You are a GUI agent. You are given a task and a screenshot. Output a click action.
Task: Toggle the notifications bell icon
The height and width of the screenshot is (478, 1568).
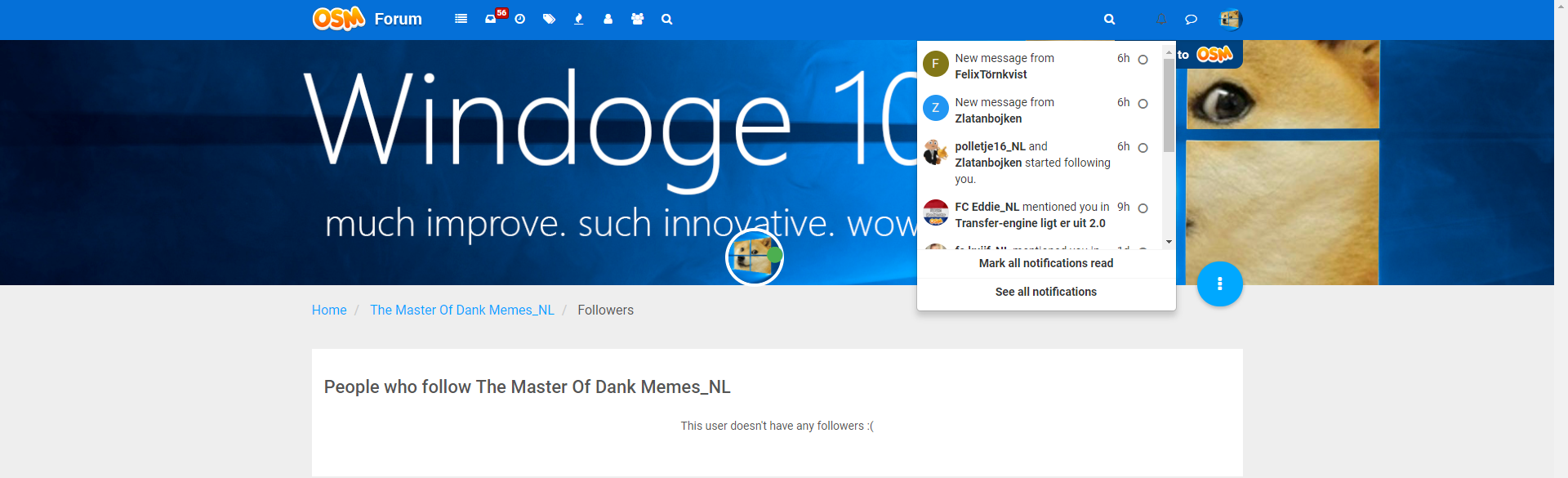tap(1161, 19)
